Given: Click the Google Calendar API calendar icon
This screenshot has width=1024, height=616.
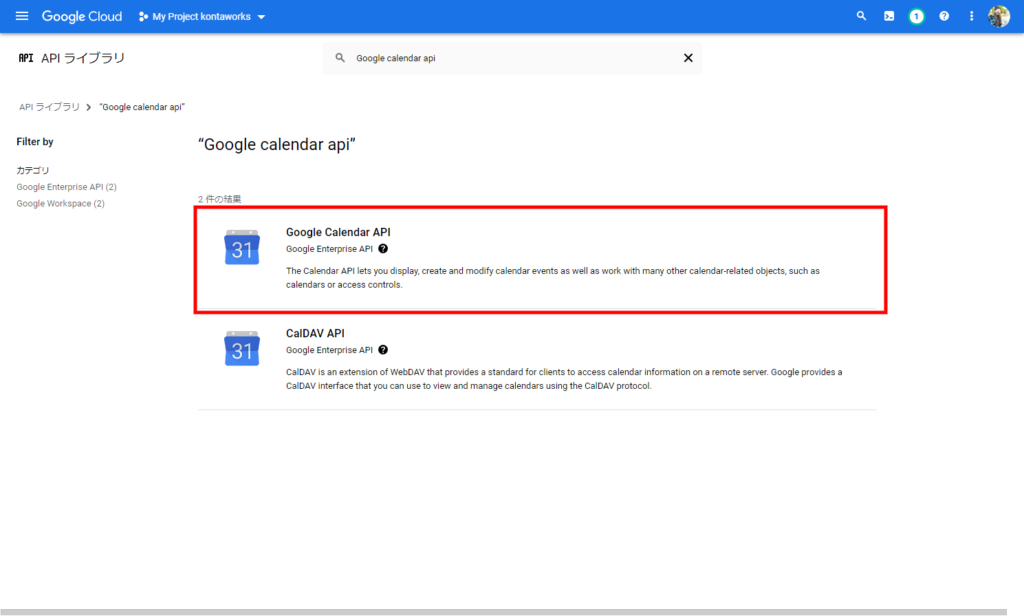Looking at the screenshot, I should [x=242, y=247].
